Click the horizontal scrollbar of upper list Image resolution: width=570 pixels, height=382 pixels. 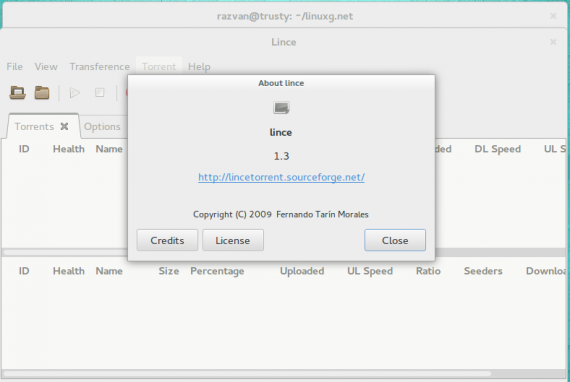click(65, 252)
